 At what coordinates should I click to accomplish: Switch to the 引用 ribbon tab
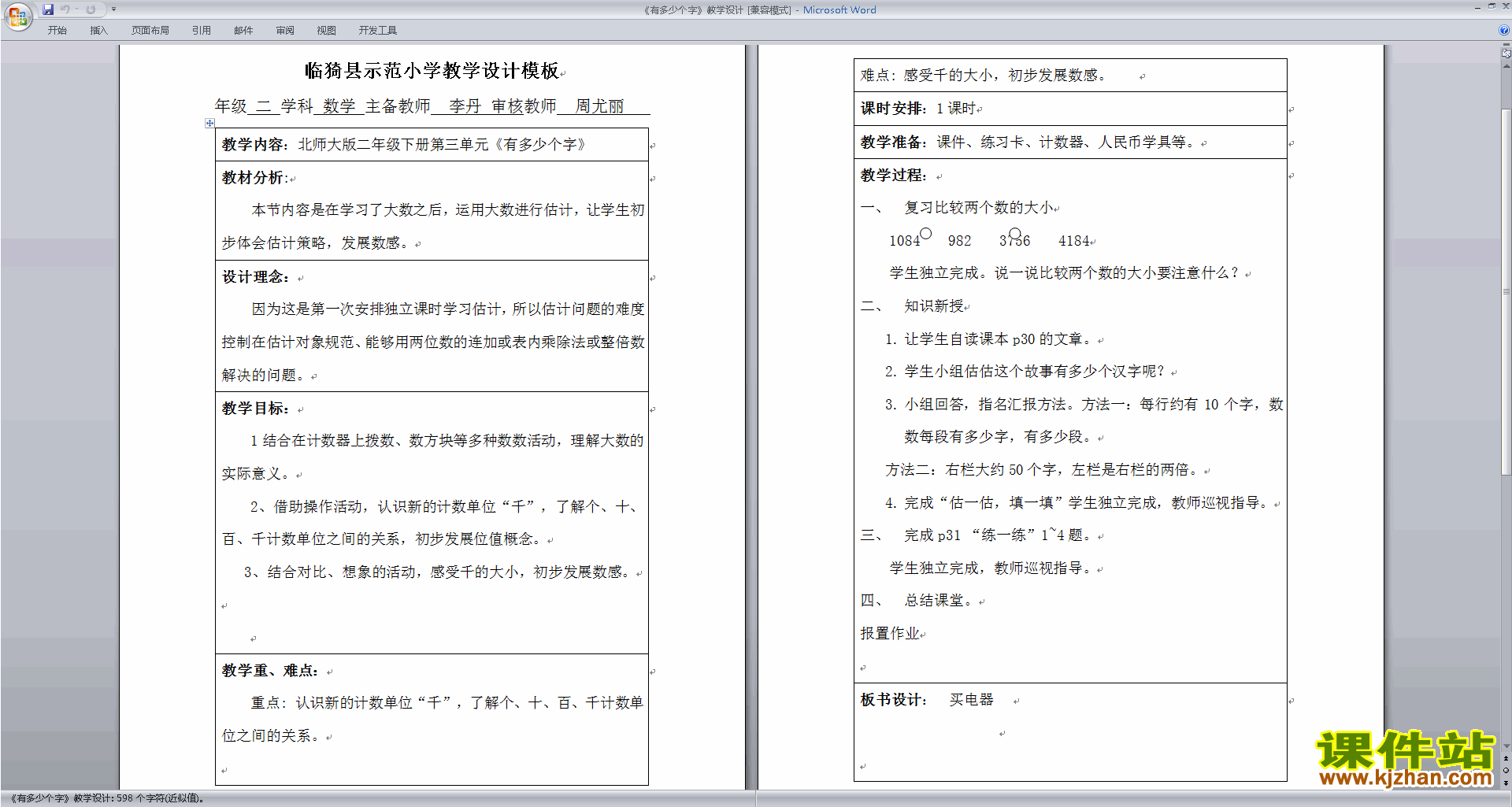tap(202, 31)
